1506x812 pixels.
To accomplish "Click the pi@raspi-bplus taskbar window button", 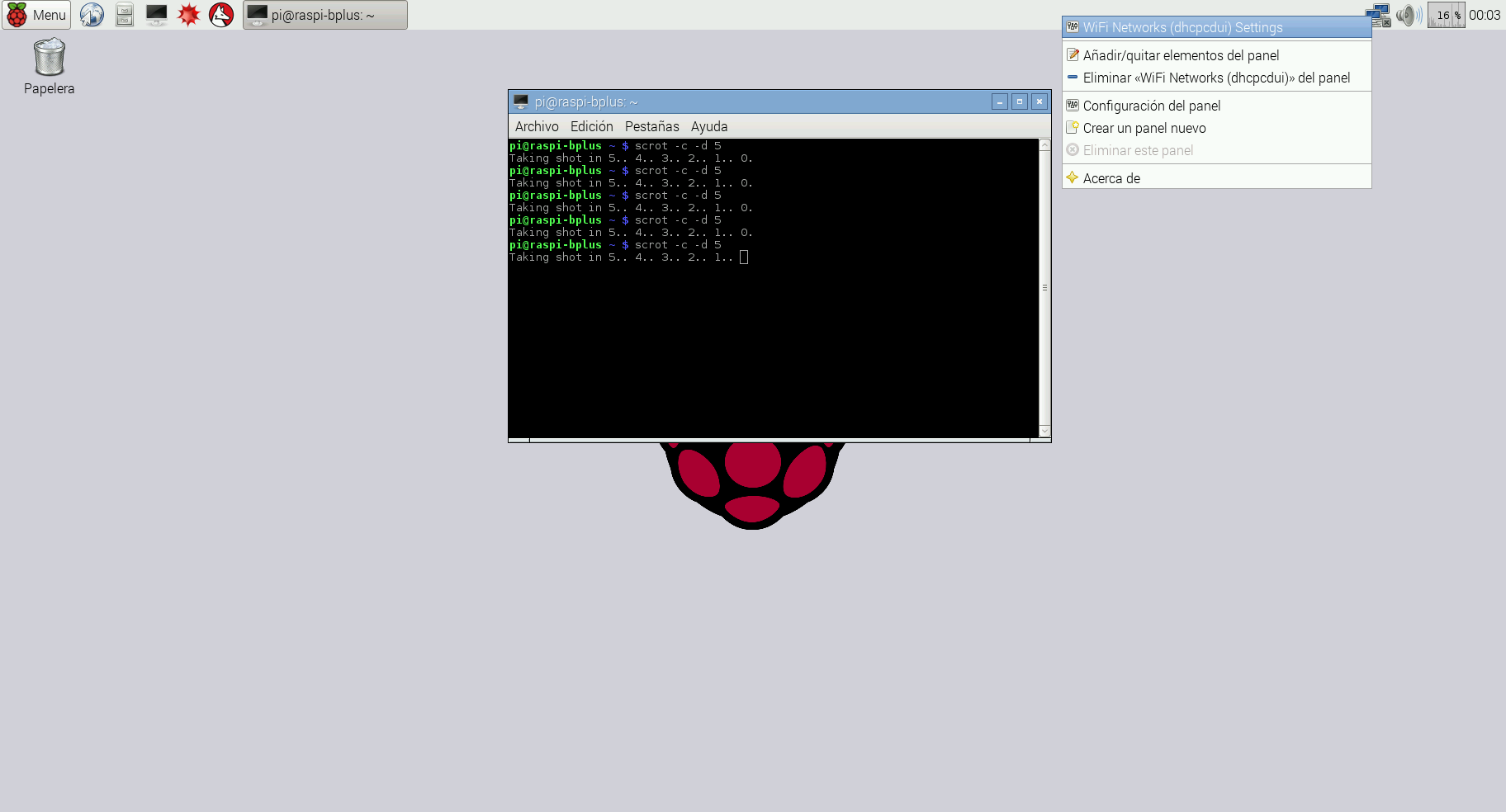I will point(324,15).
